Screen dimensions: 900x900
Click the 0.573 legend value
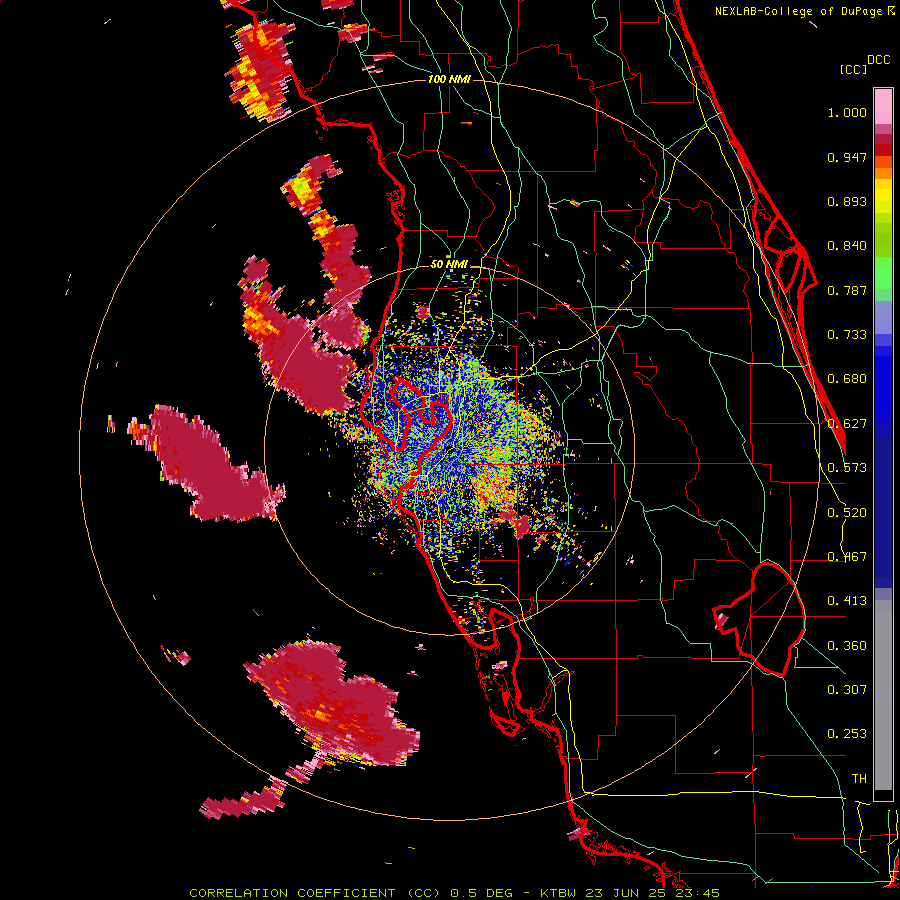(847, 468)
